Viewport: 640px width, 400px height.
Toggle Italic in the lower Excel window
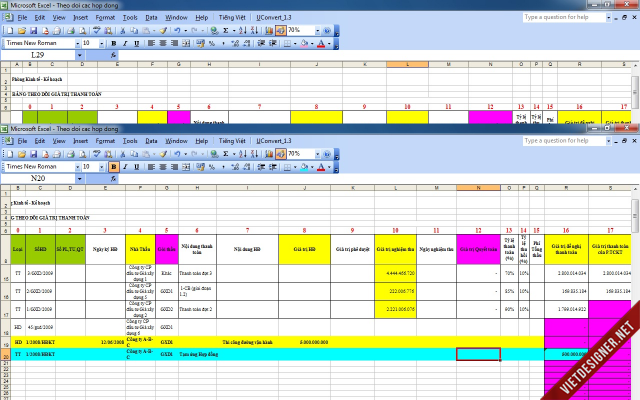[x=125, y=165]
